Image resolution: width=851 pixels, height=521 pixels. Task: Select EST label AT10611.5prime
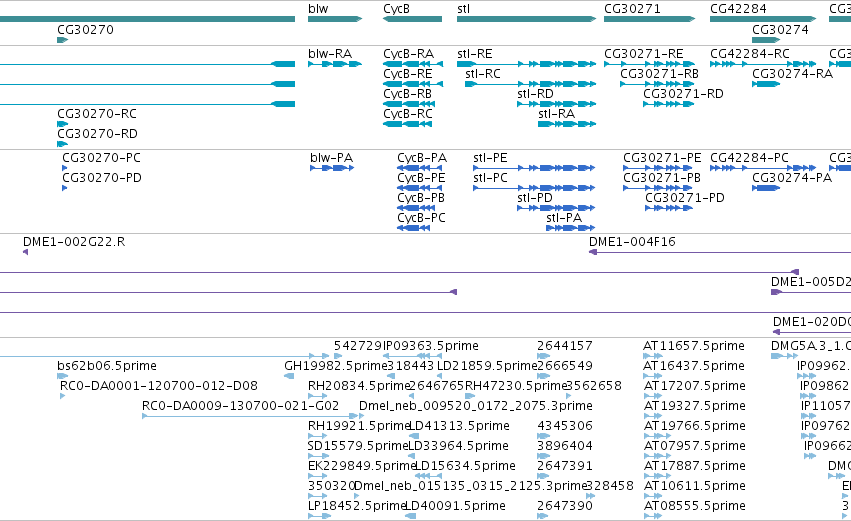click(694, 486)
